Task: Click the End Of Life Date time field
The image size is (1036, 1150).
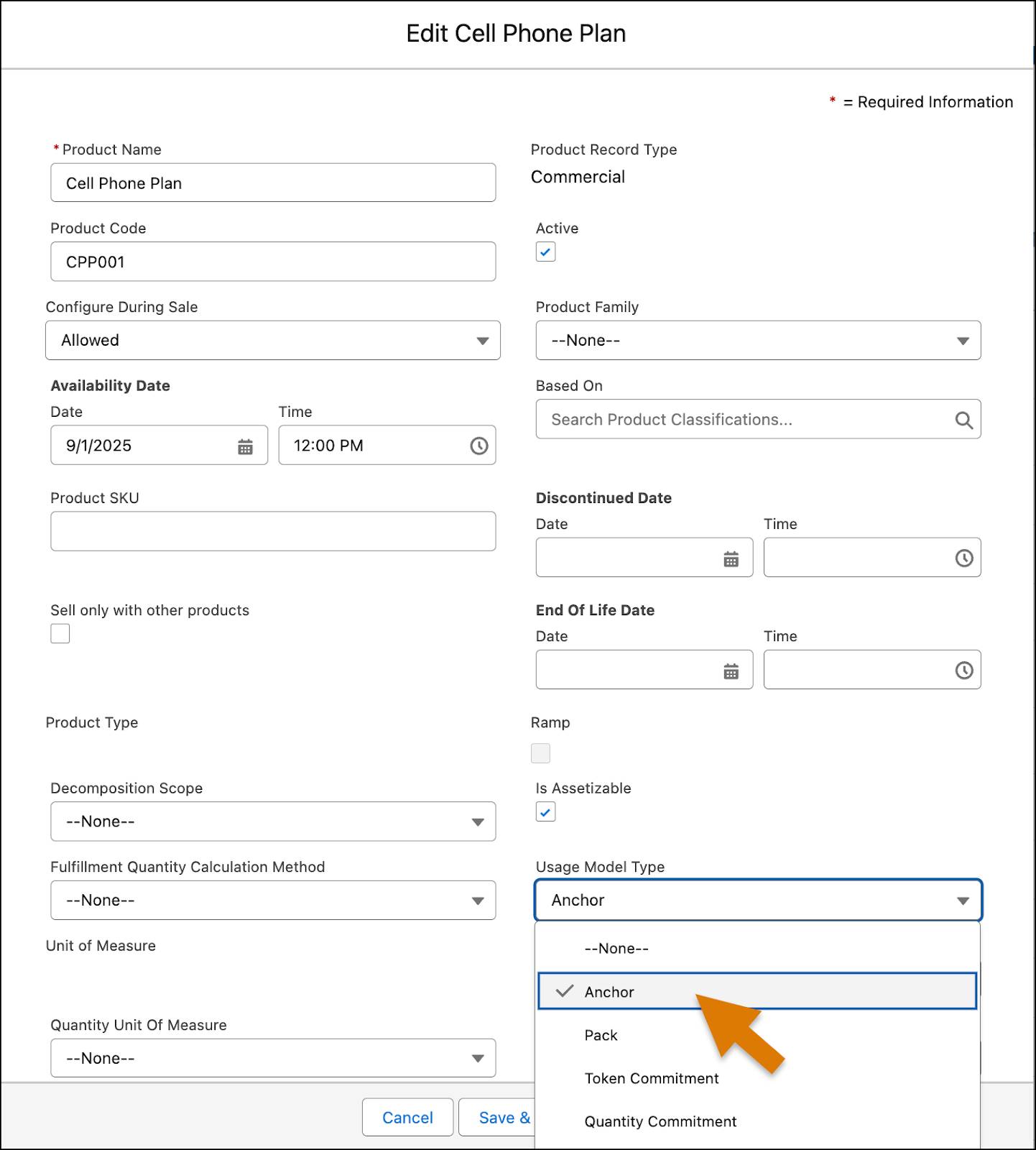Action: [871, 670]
